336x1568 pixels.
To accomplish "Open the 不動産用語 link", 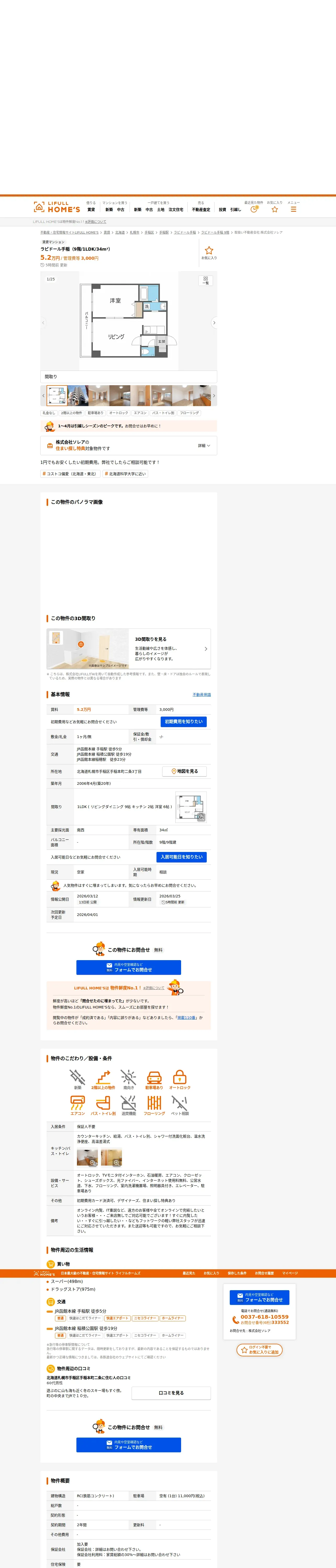I will pos(202,695).
